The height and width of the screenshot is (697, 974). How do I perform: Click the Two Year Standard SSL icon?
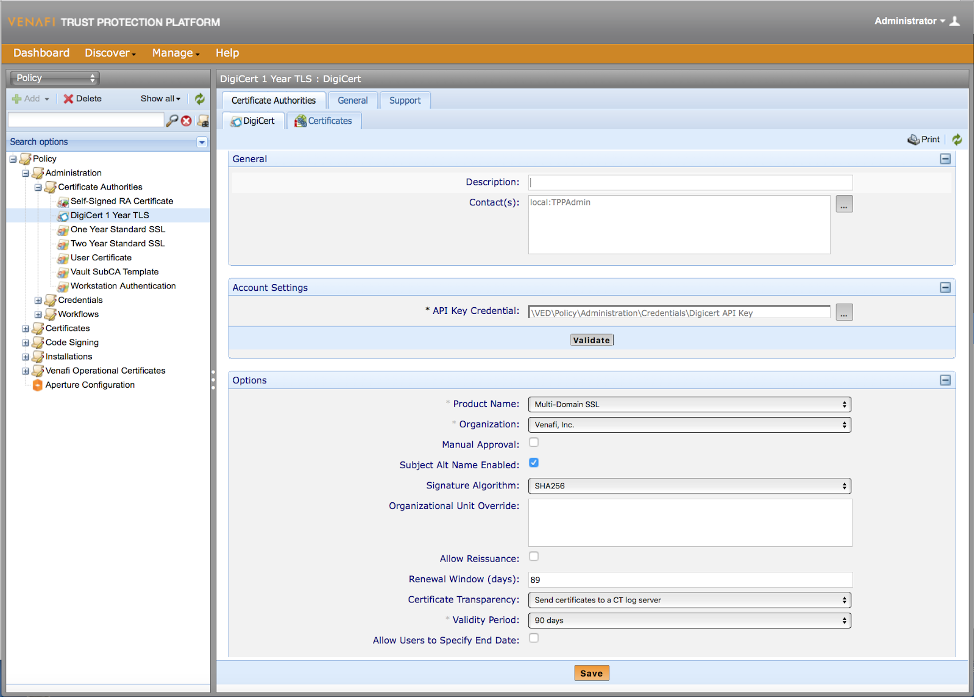tap(63, 244)
